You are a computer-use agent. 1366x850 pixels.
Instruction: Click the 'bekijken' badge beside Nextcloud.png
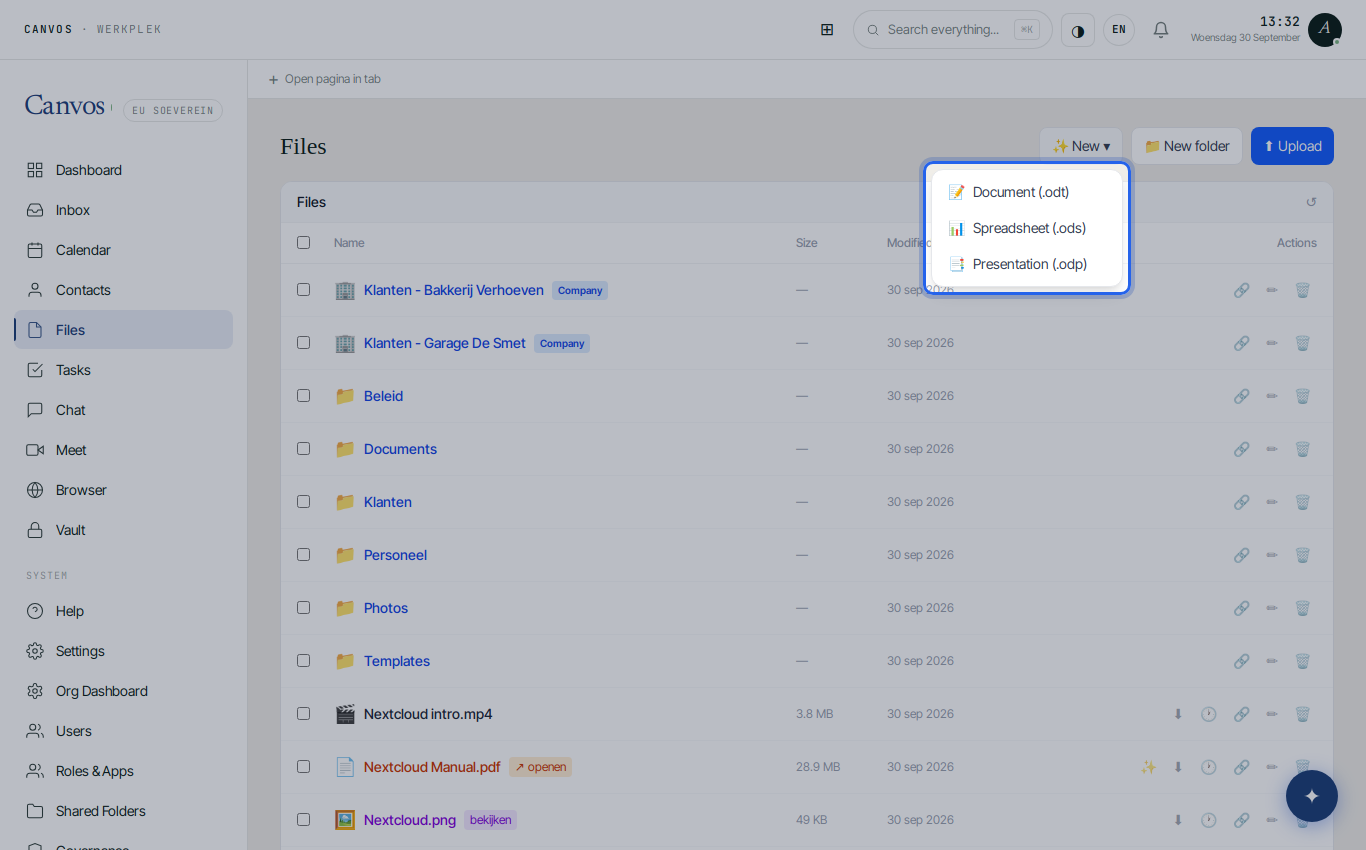click(490, 820)
